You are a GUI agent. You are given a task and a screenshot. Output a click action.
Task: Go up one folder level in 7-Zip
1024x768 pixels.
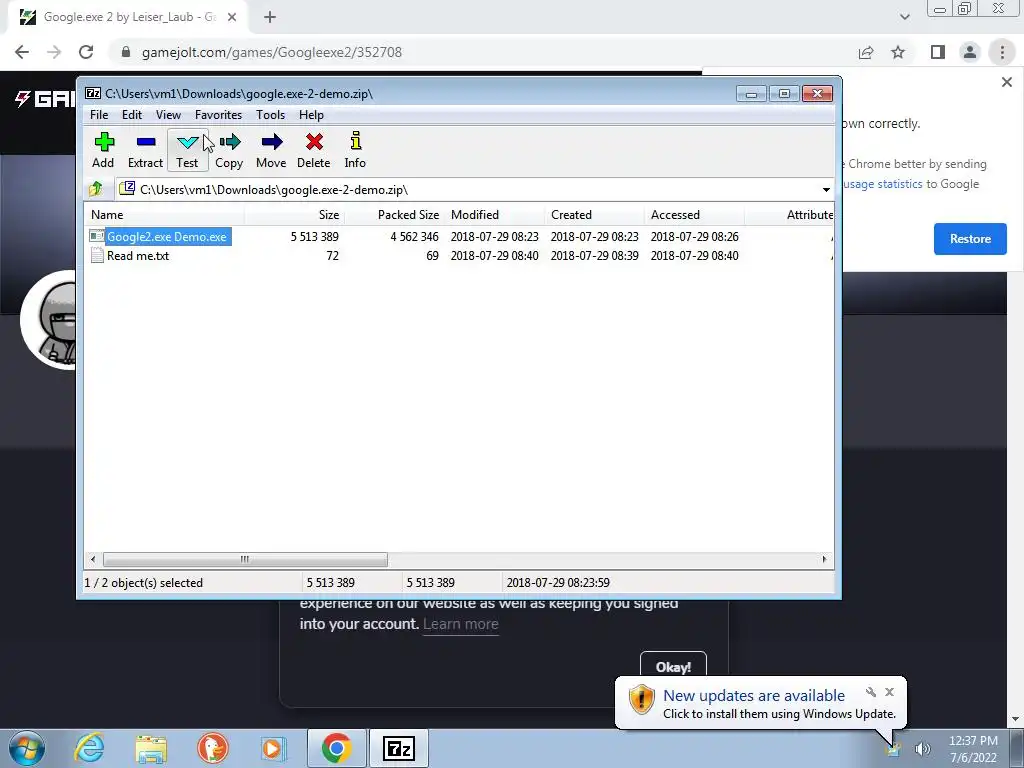pyautogui.click(x=96, y=189)
